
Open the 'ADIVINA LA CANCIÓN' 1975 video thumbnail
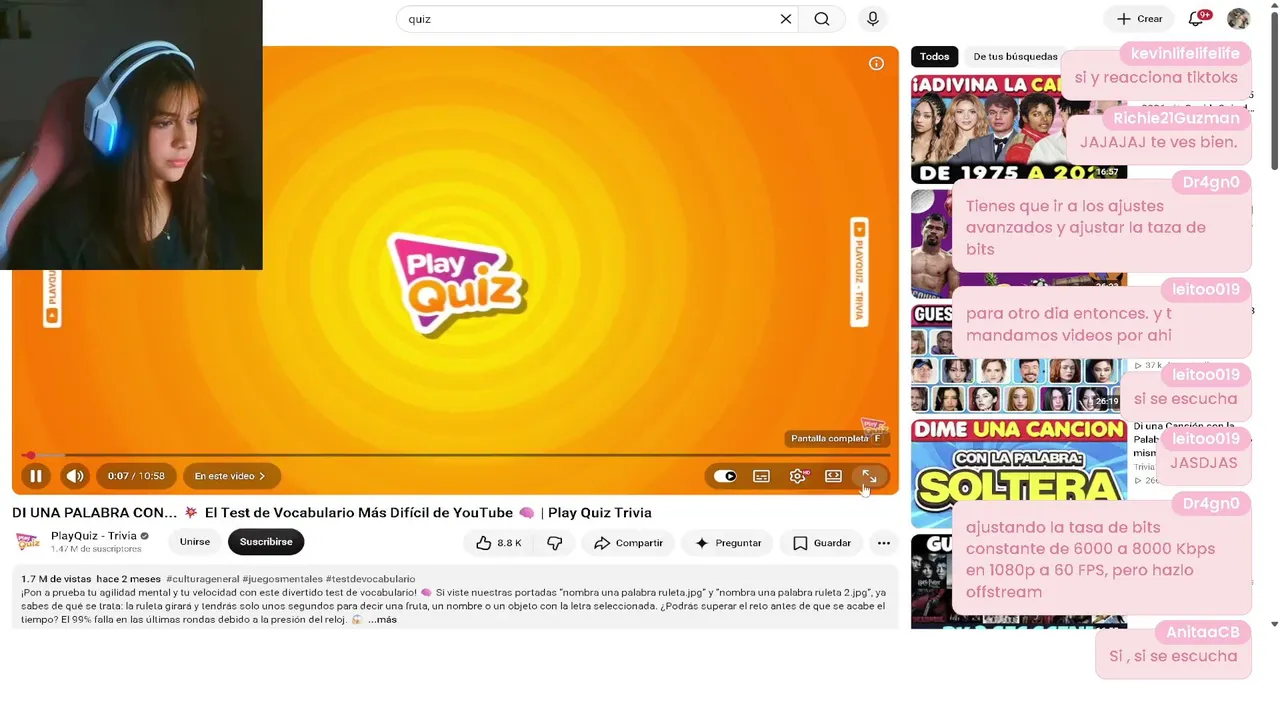coord(1019,128)
